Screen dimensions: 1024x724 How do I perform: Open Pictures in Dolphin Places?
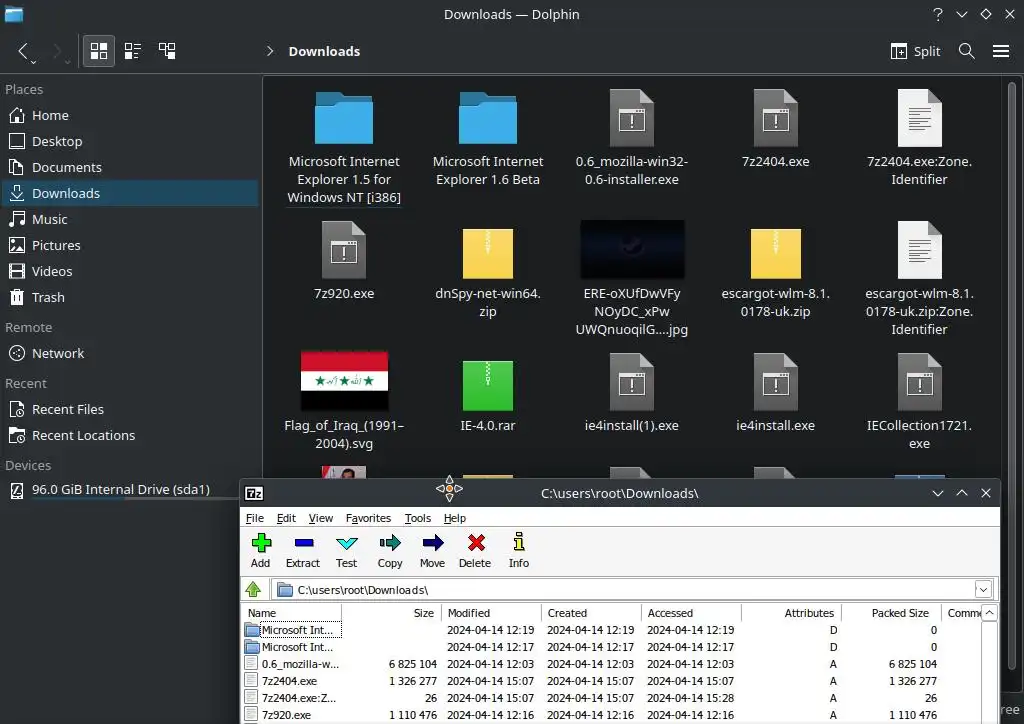pyautogui.click(x=130, y=245)
